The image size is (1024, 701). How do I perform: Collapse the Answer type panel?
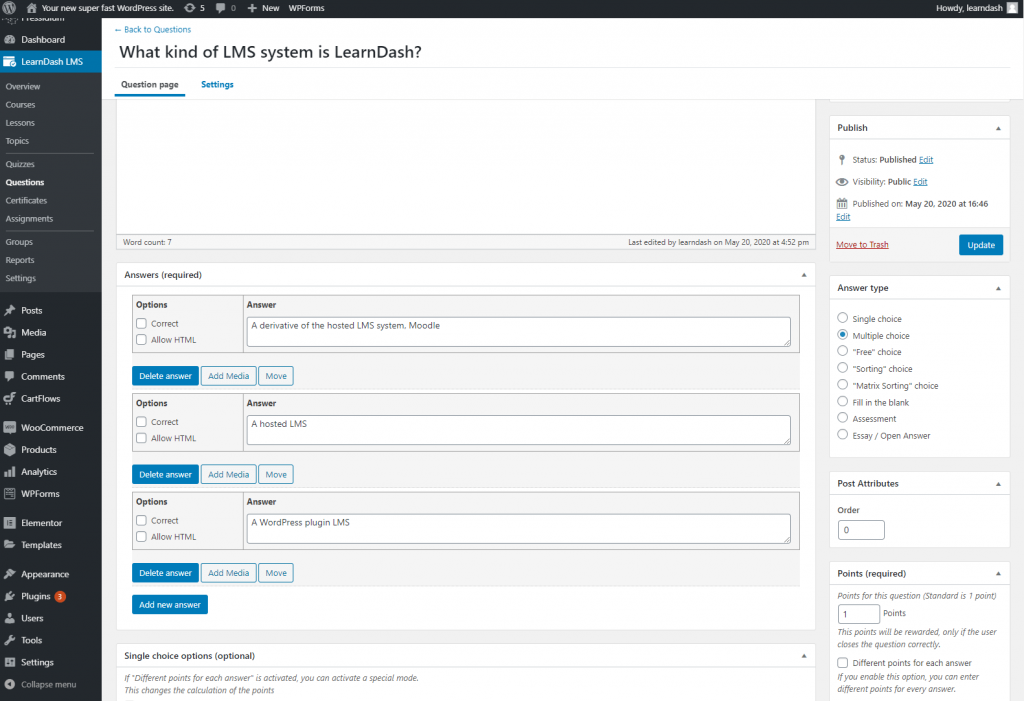(x=997, y=288)
